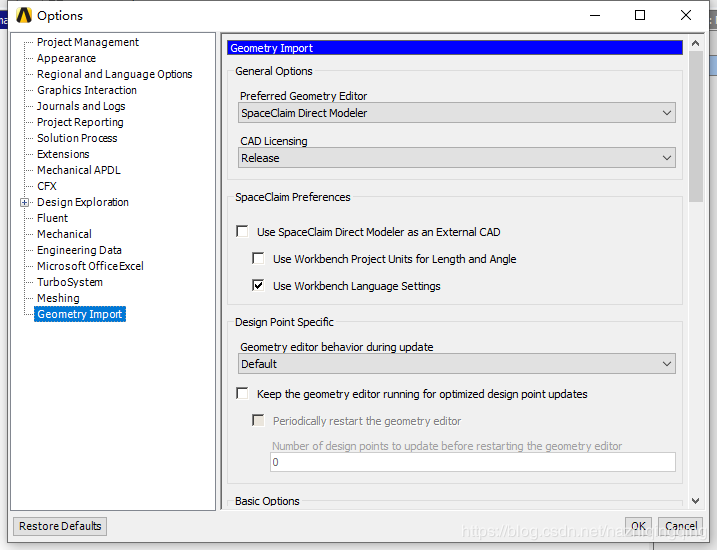Check Use Workbench Project Units for Length and Angle
The height and width of the screenshot is (550, 717).
(x=258, y=258)
